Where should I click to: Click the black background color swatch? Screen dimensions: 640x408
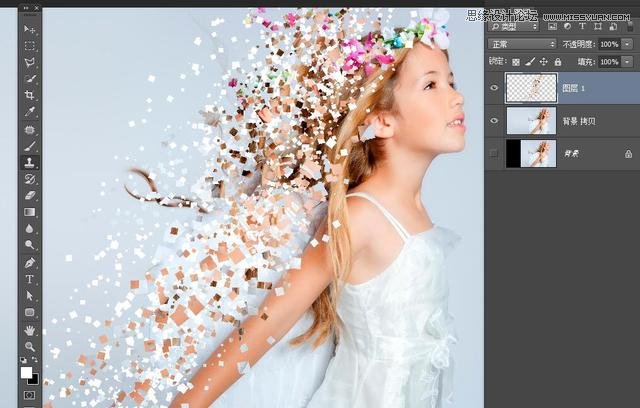(x=34, y=380)
